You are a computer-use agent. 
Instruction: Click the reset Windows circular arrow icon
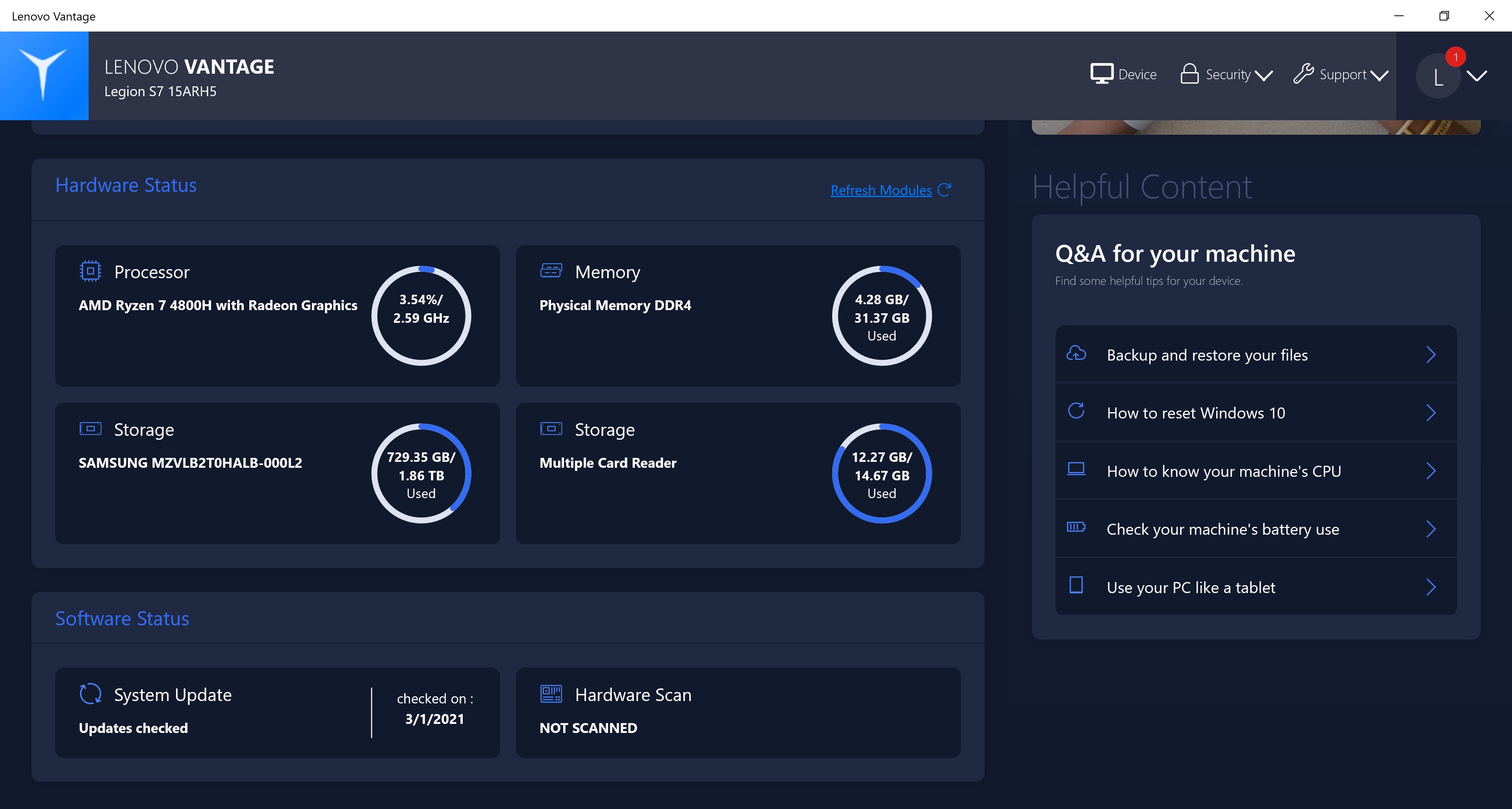point(1076,411)
